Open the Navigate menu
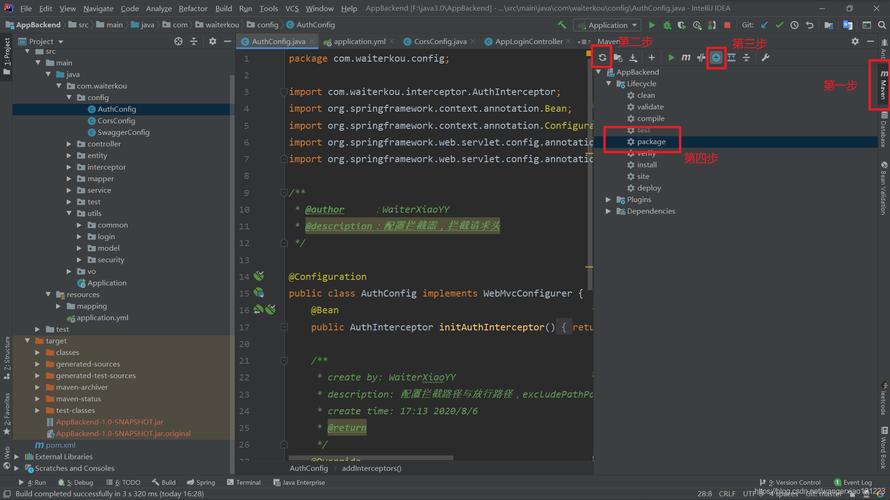The image size is (890, 500). (98, 9)
